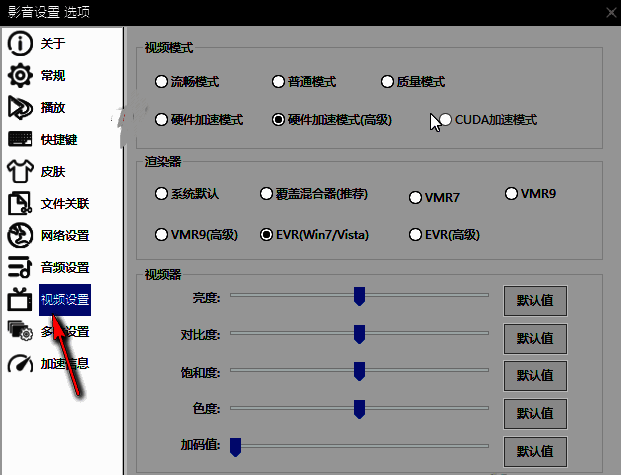Reset 亮度 with its 默认值 button
Screen dimensions: 621x475
click(x=535, y=300)
